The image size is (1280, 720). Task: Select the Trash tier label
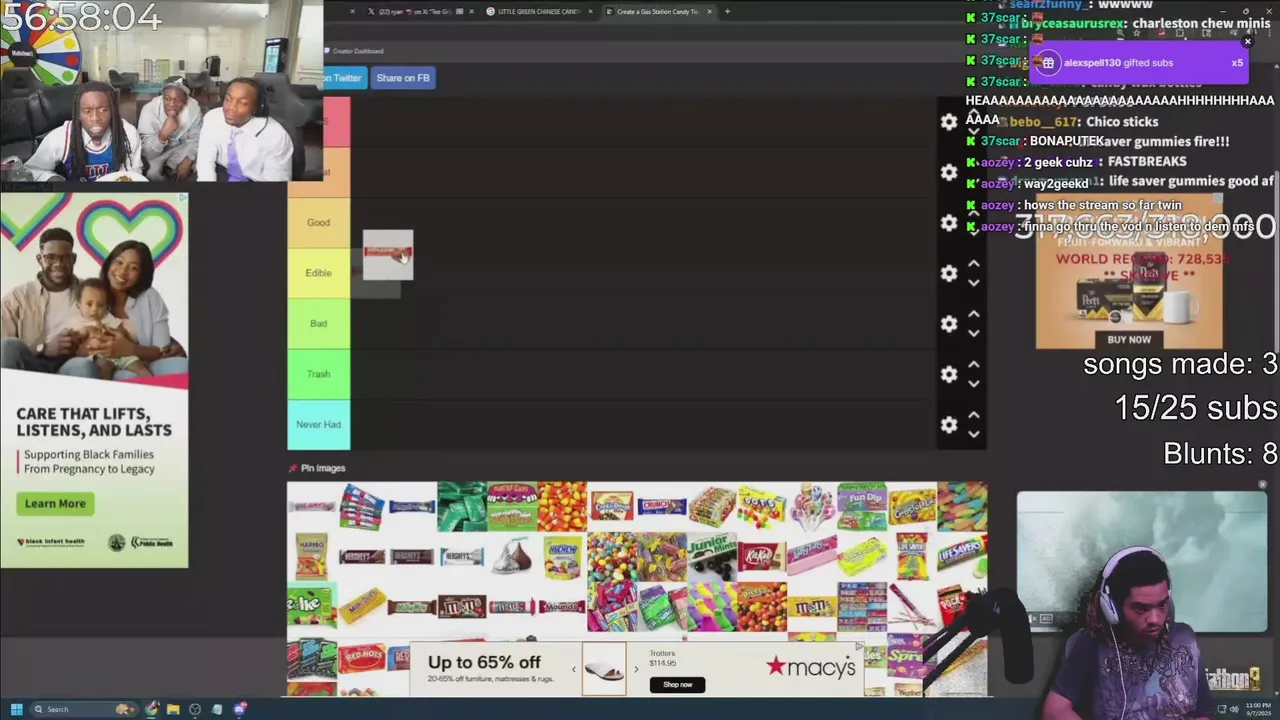pos(318,374)
